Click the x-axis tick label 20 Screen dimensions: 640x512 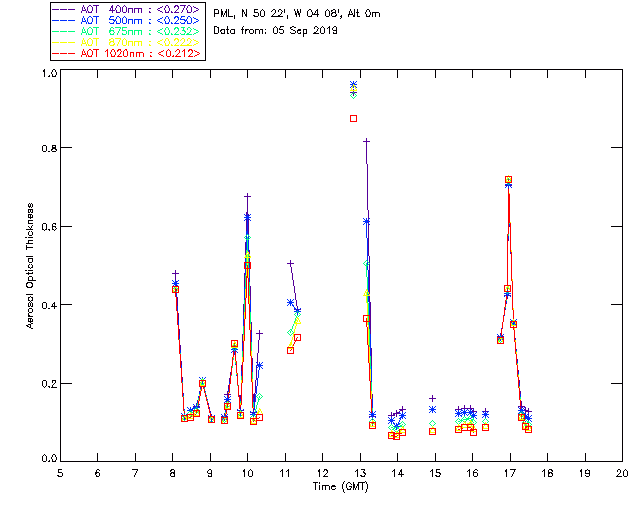point(622,473)
